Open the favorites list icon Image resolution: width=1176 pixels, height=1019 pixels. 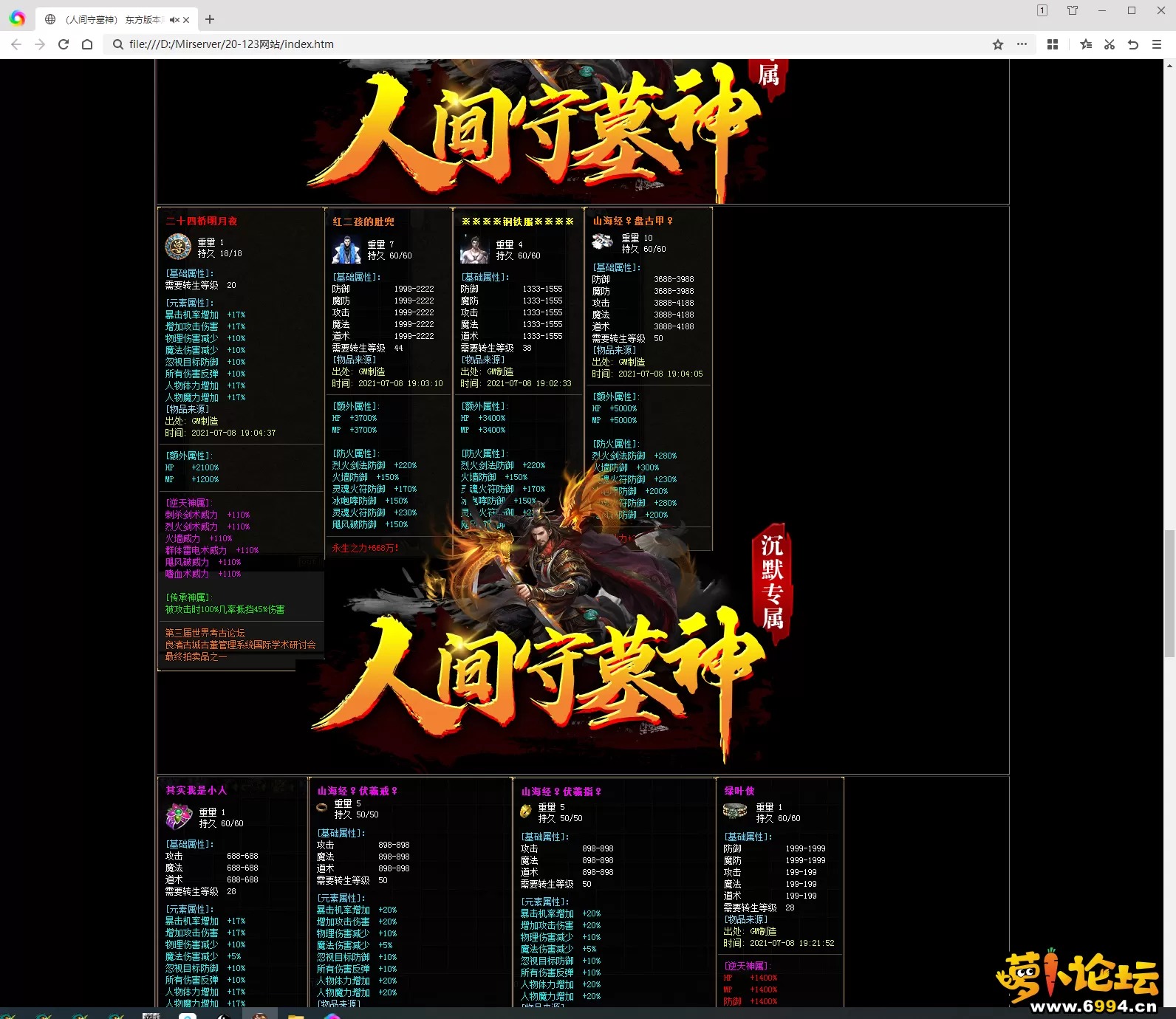(x=1086, y=44)
